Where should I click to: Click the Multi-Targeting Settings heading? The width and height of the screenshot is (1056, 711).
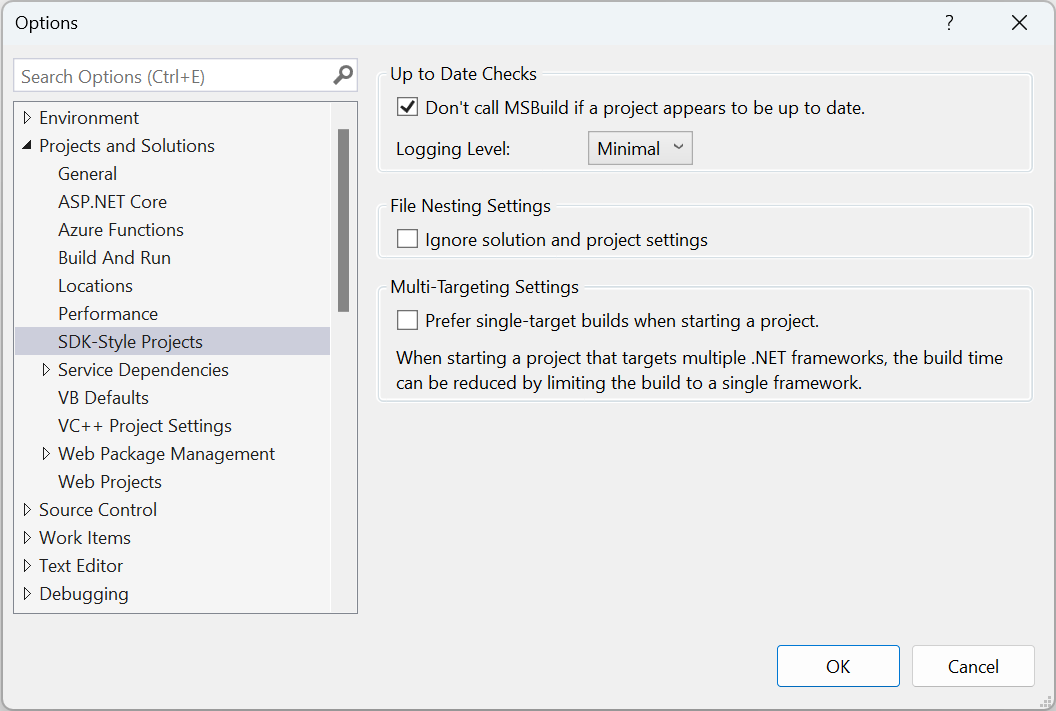pyautogui.click(x=484, y=287)
